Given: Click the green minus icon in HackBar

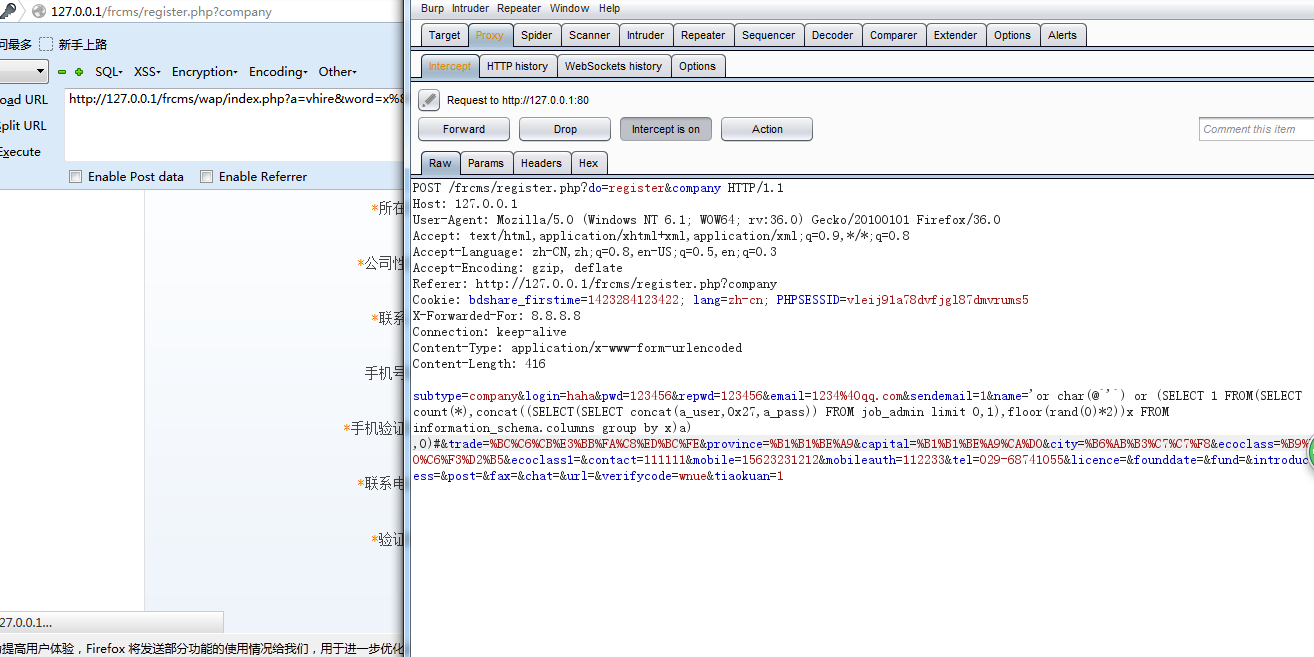Looking at the screenshot, I should [x=62, y=72].
